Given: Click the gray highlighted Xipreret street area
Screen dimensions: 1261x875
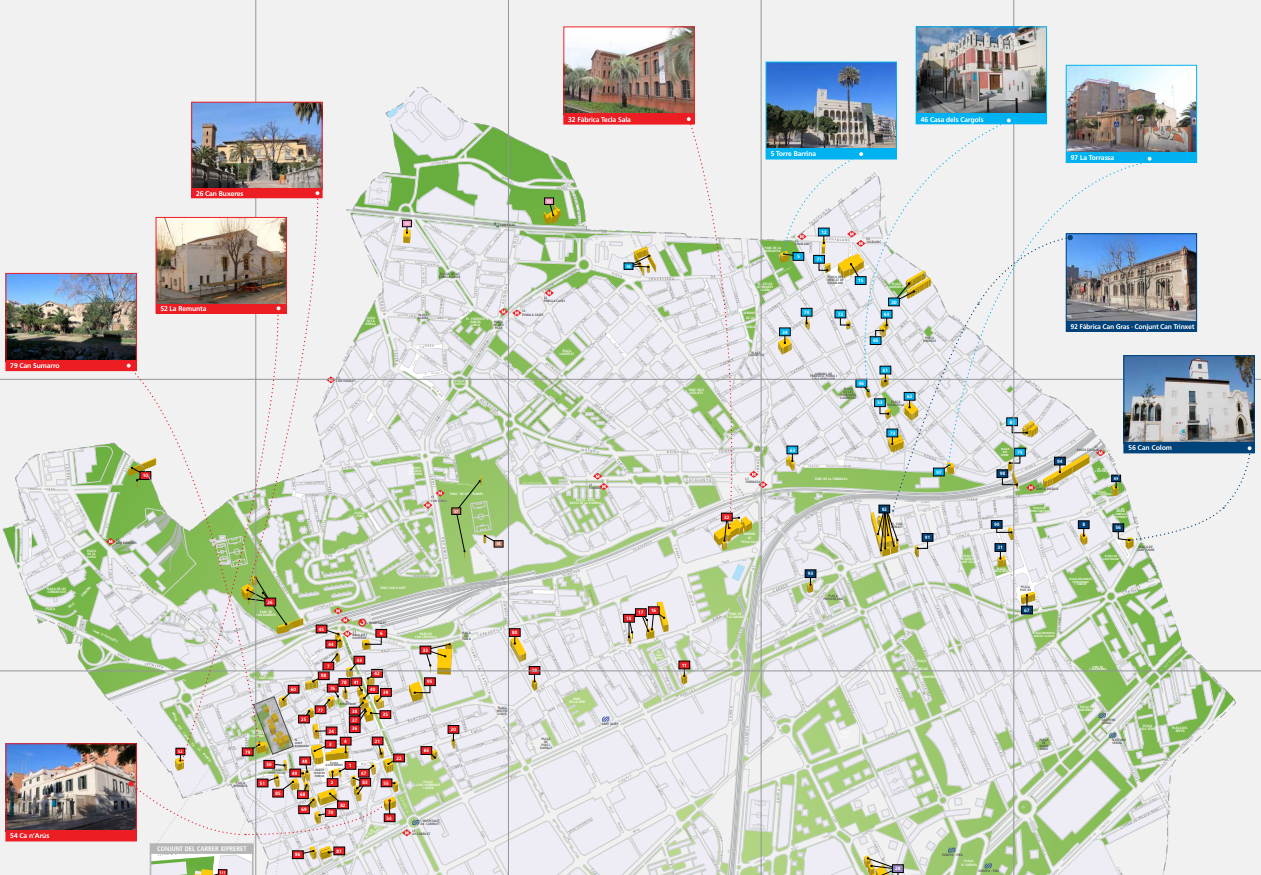Looking at the screenshot, I should 270,726.
